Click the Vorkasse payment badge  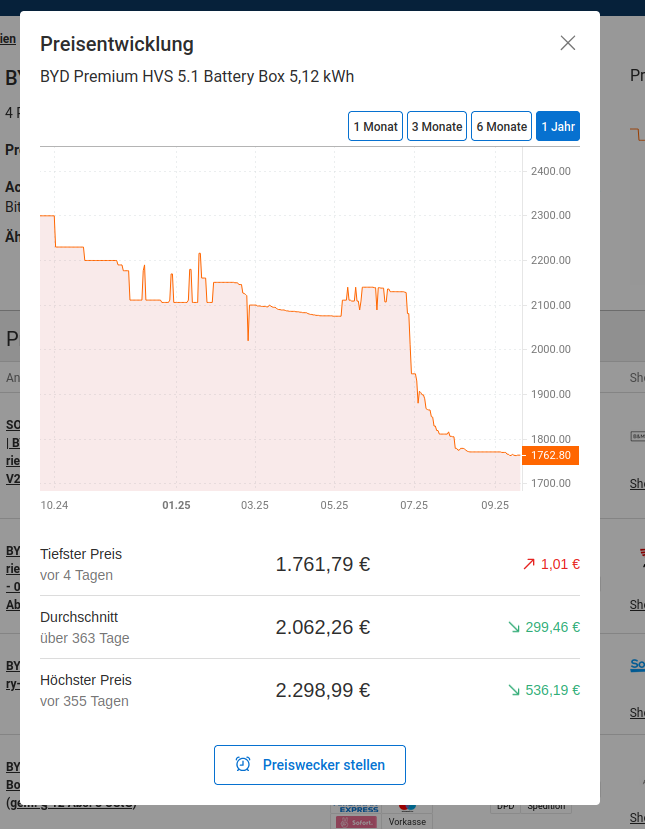[x=407, y=821]
